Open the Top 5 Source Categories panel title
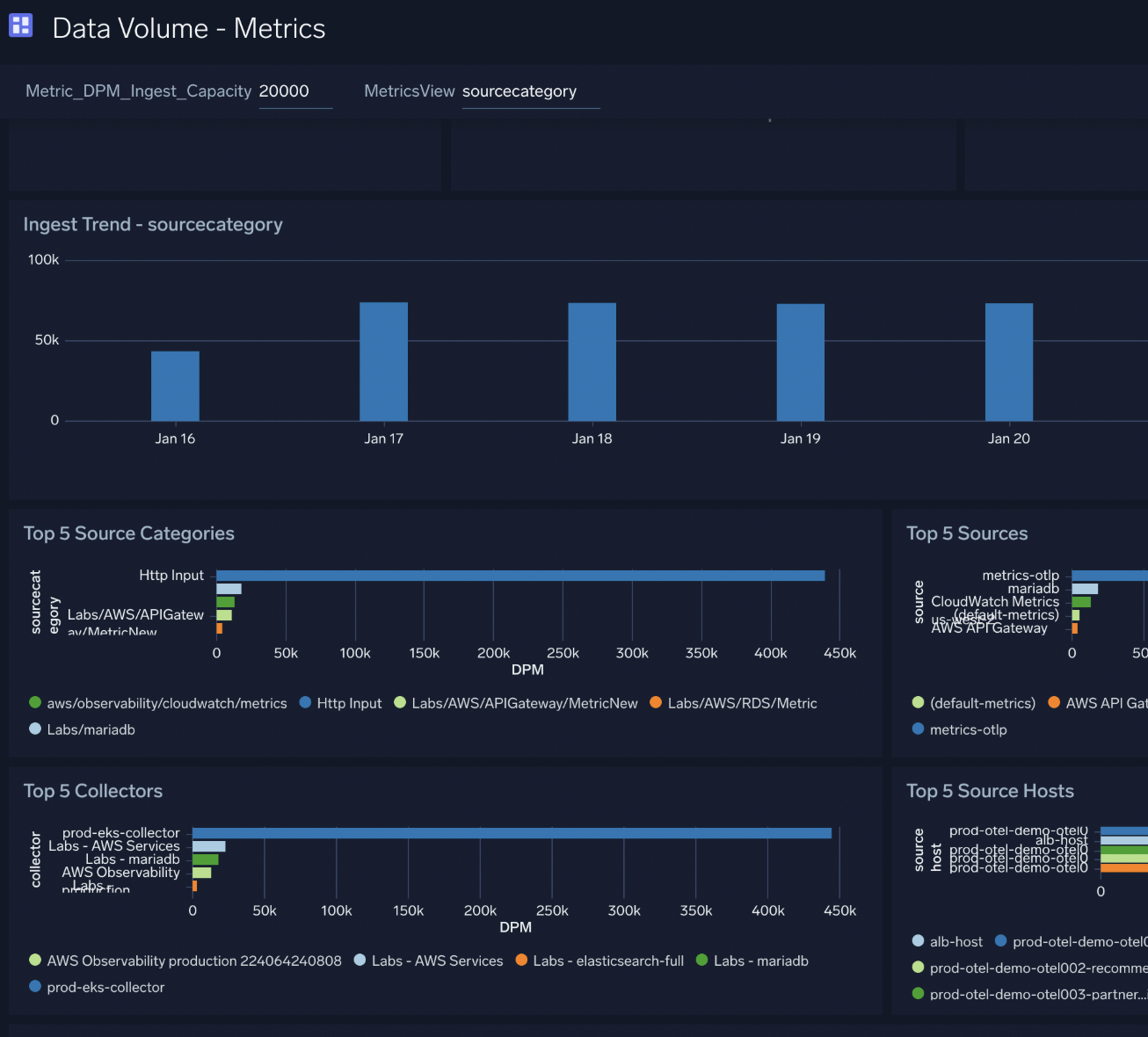Image resolution: width=1148 pixels, height=1037 pixels. click(128, 533)
